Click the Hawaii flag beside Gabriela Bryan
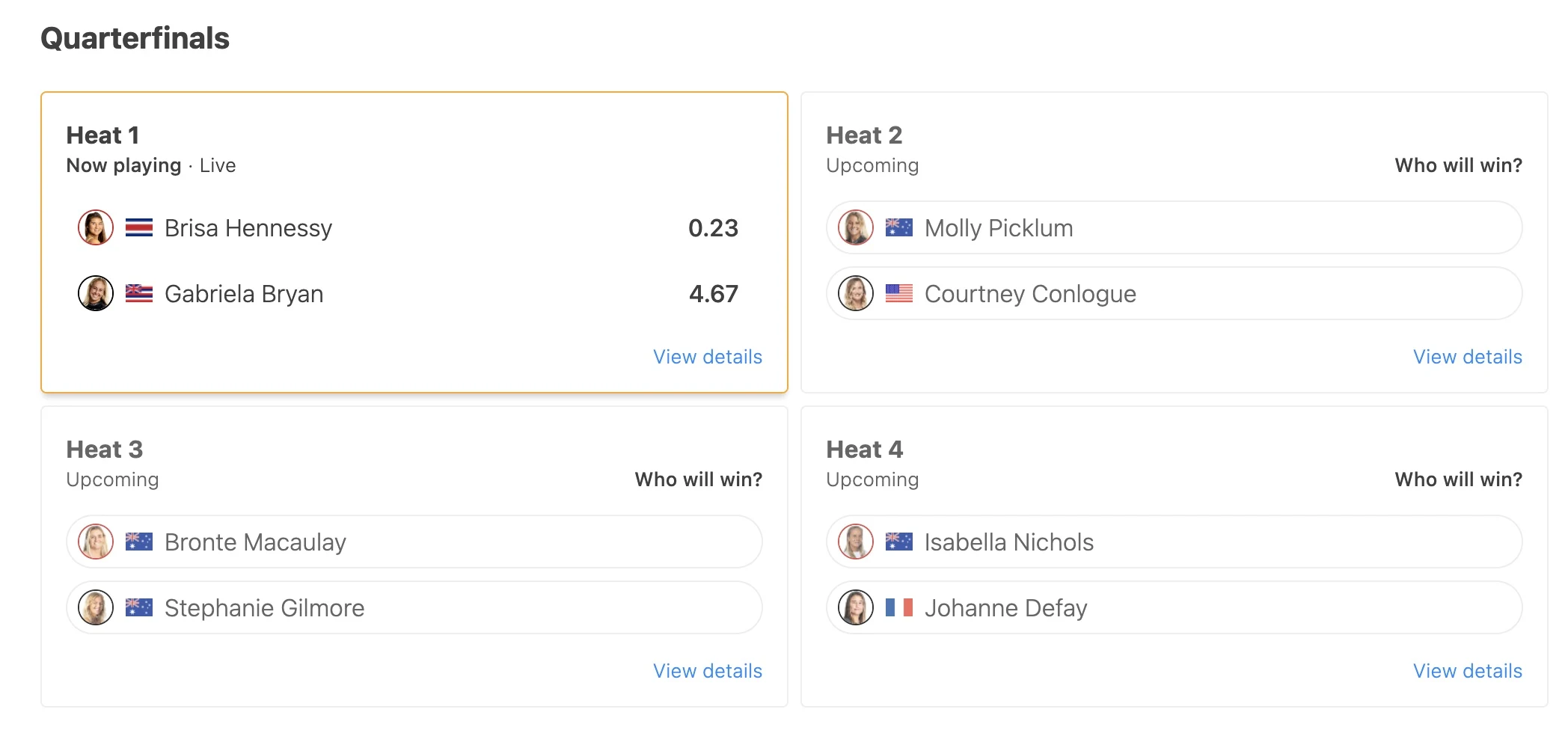This screenshot has height=748, width=1568. [139, 293]
